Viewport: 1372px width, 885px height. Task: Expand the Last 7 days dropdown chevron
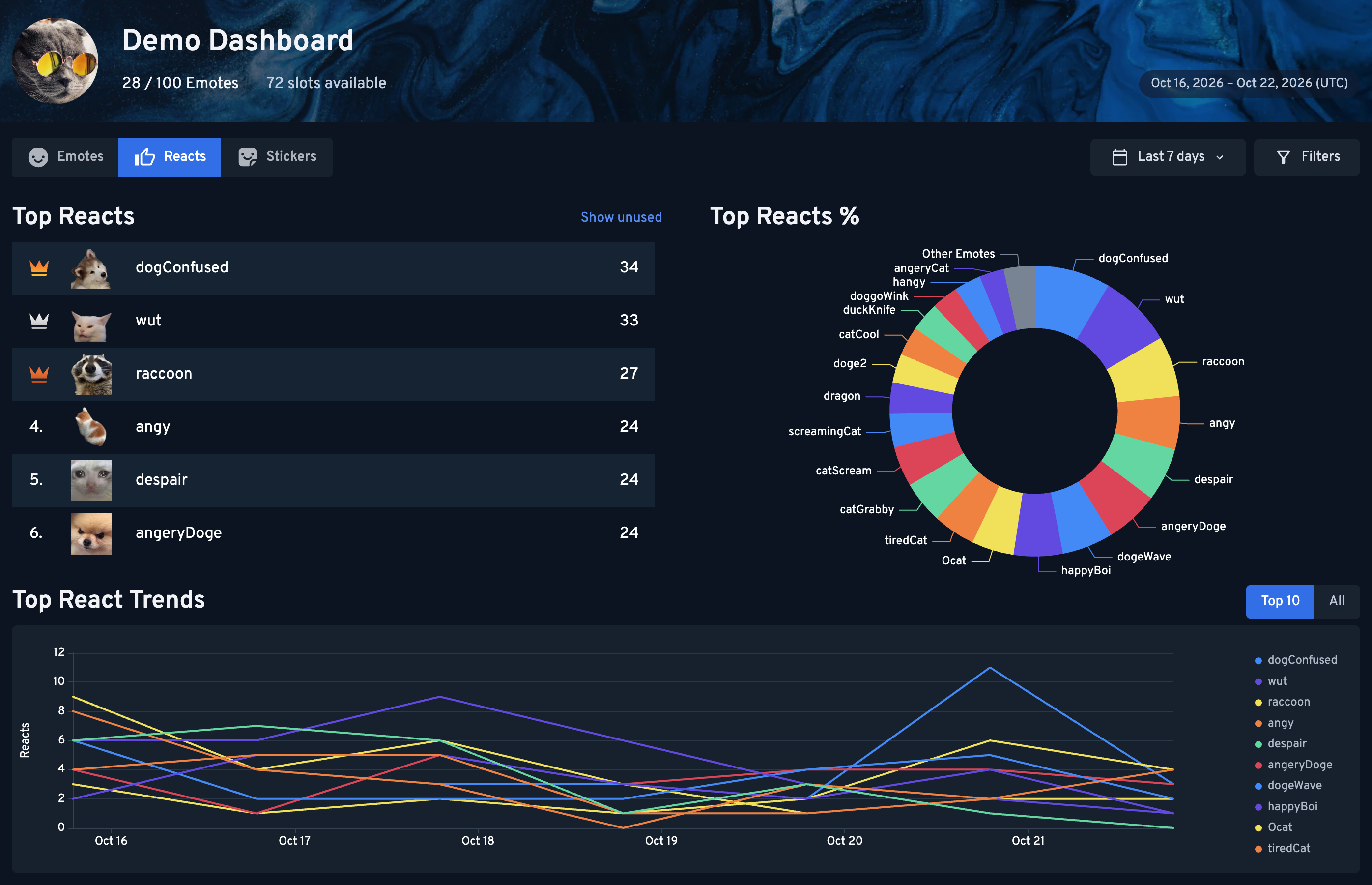point(1220,157)
